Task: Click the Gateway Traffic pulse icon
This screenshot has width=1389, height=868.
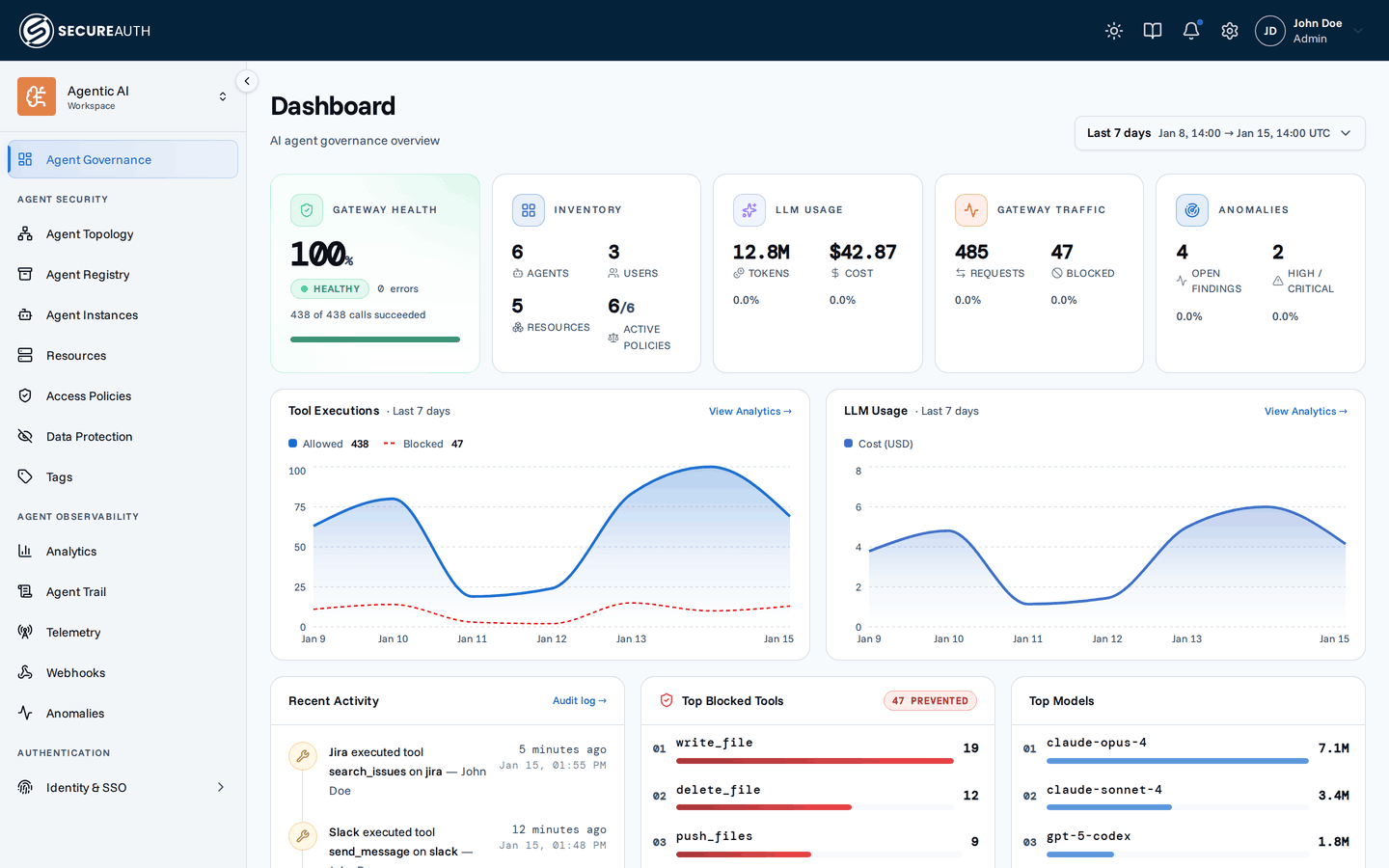Action: coord(971,210)
